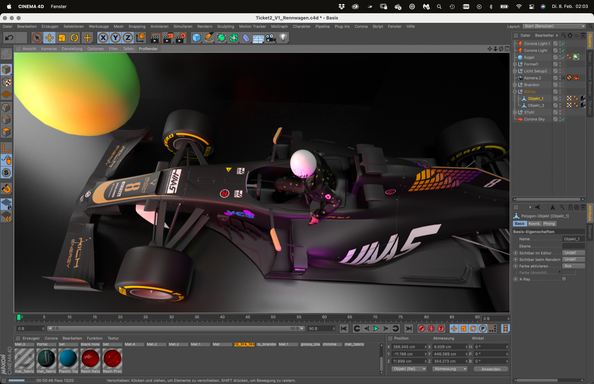Click the timeline range slider bar
594x384 pixels.
177,328
